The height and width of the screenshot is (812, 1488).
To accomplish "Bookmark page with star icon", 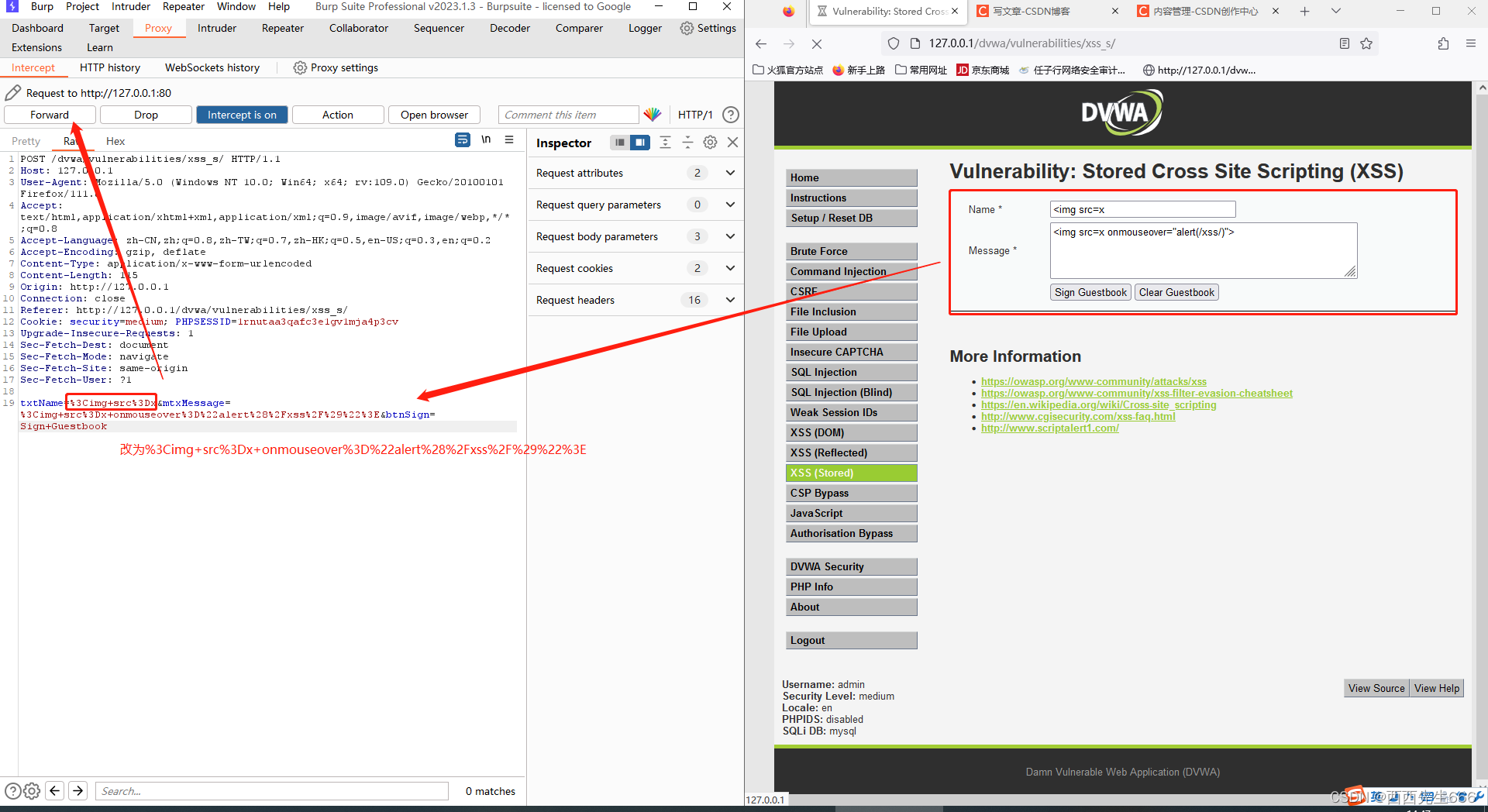I will (1366, 43).
